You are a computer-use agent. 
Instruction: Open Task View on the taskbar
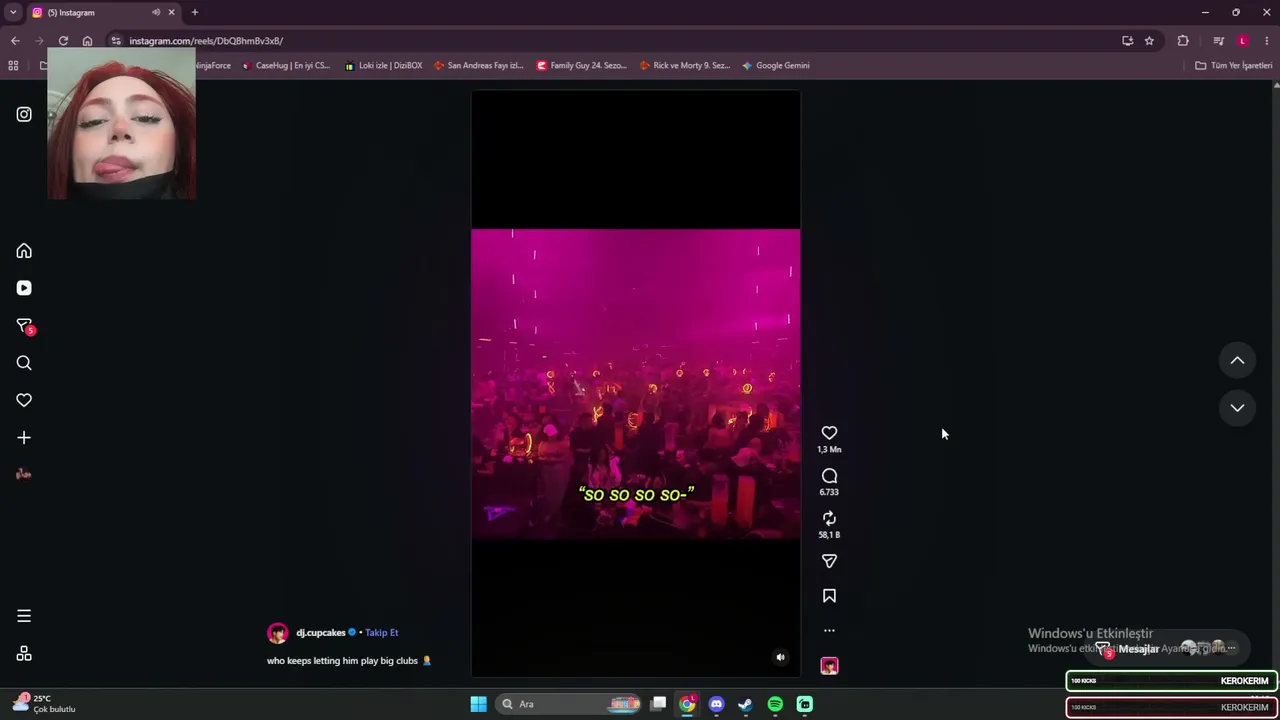click(658, 704)
